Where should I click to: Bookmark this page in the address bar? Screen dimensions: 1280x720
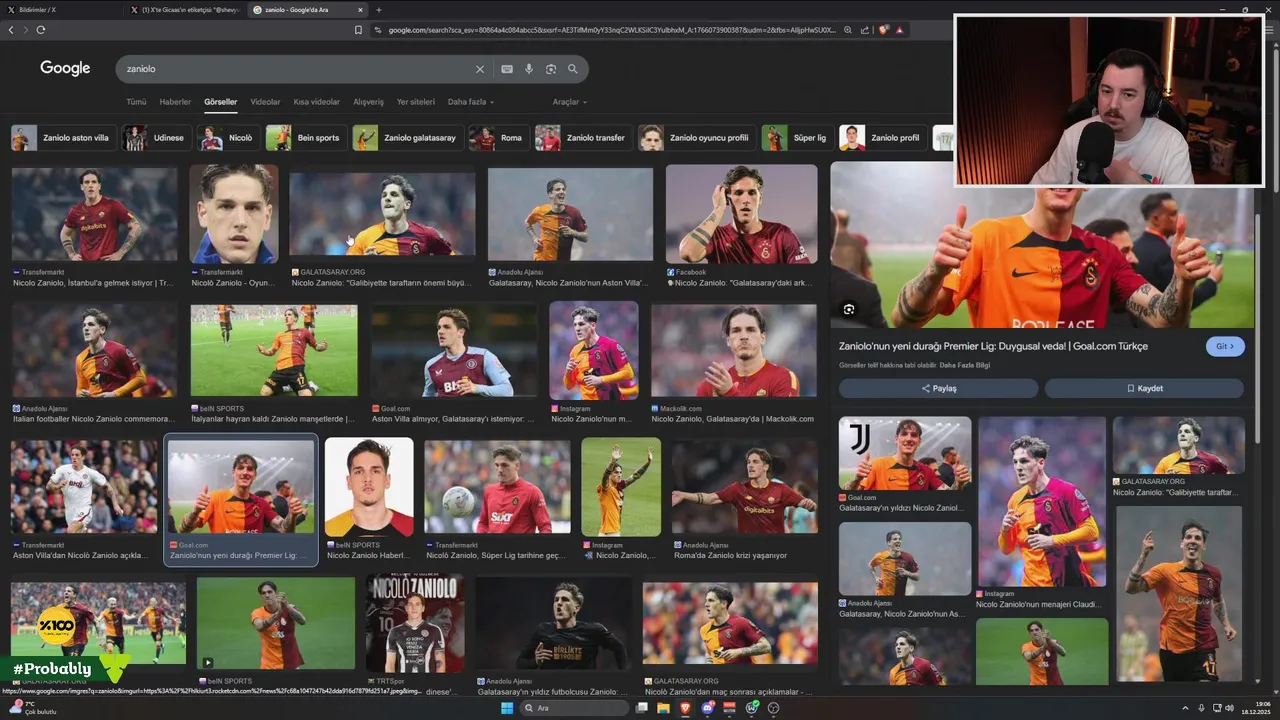point(358,30)
